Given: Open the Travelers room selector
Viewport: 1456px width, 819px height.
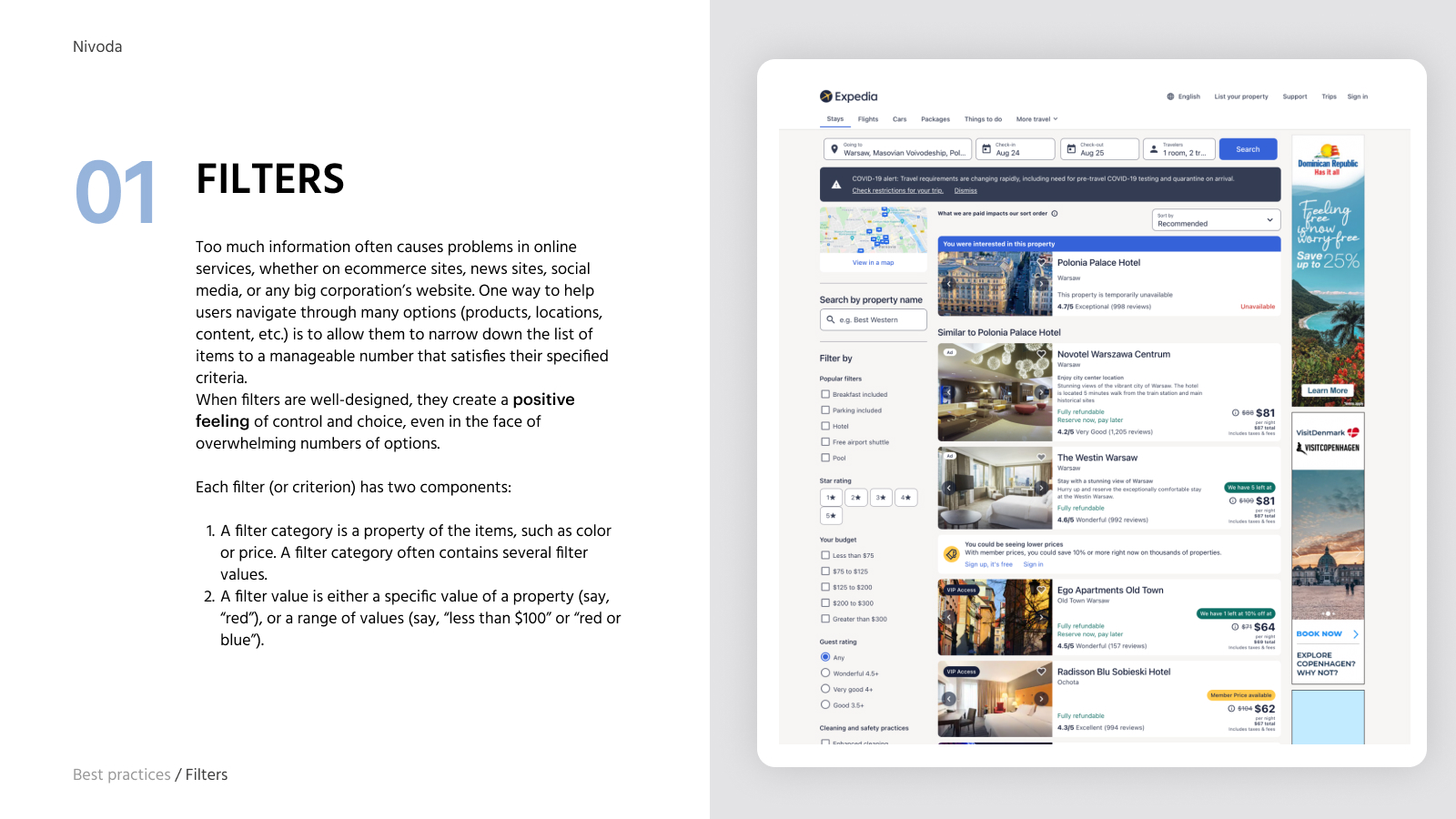Looking at the screenshot, I should pos(1180,149).
